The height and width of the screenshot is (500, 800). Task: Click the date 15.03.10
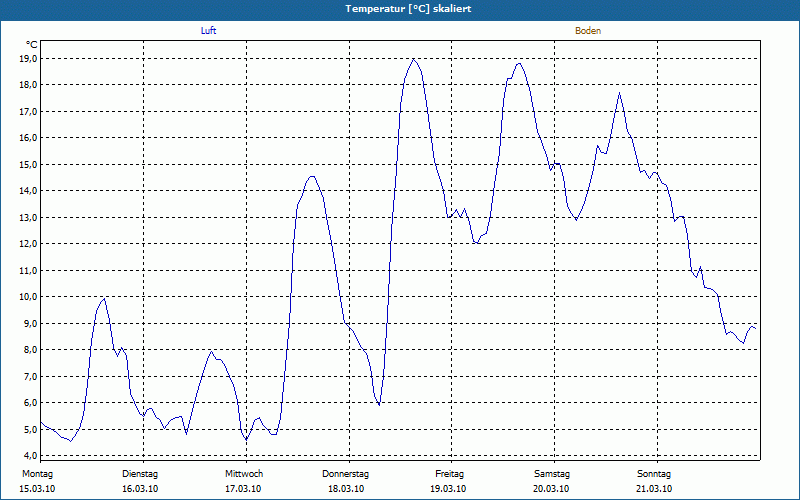[x=37, y=489]
